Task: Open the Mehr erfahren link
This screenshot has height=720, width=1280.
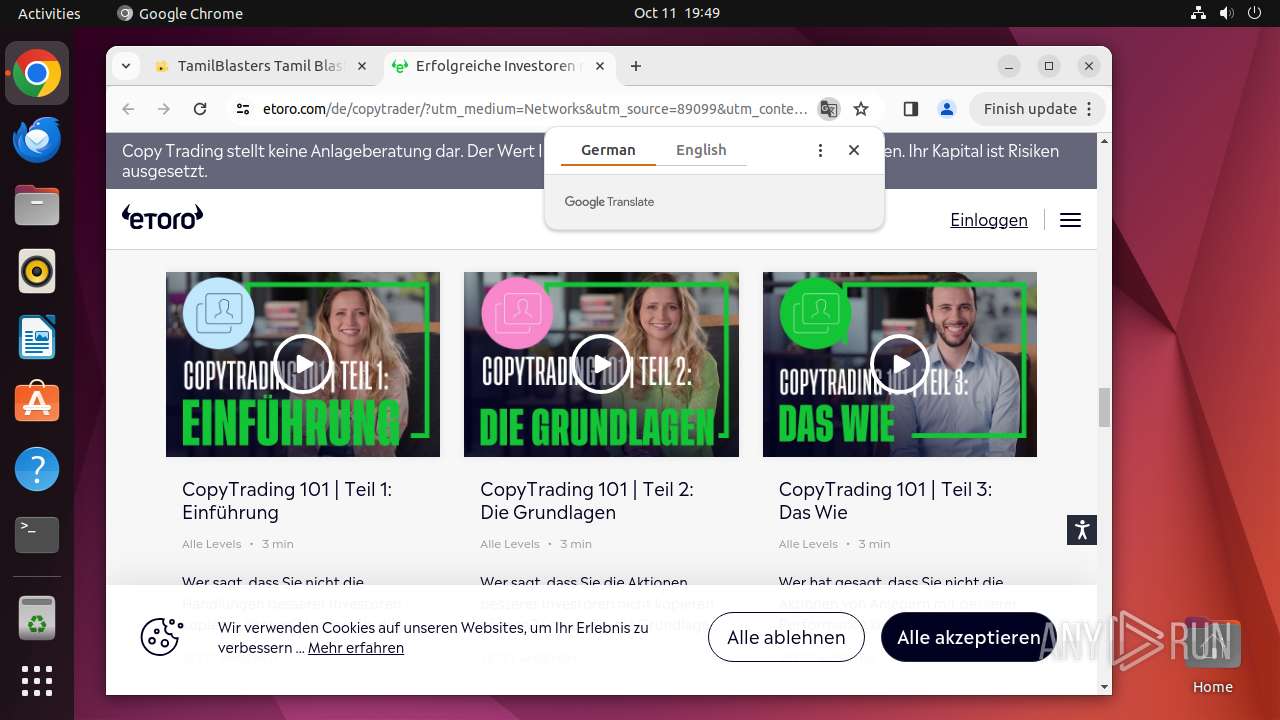Action: coord(356,648)
